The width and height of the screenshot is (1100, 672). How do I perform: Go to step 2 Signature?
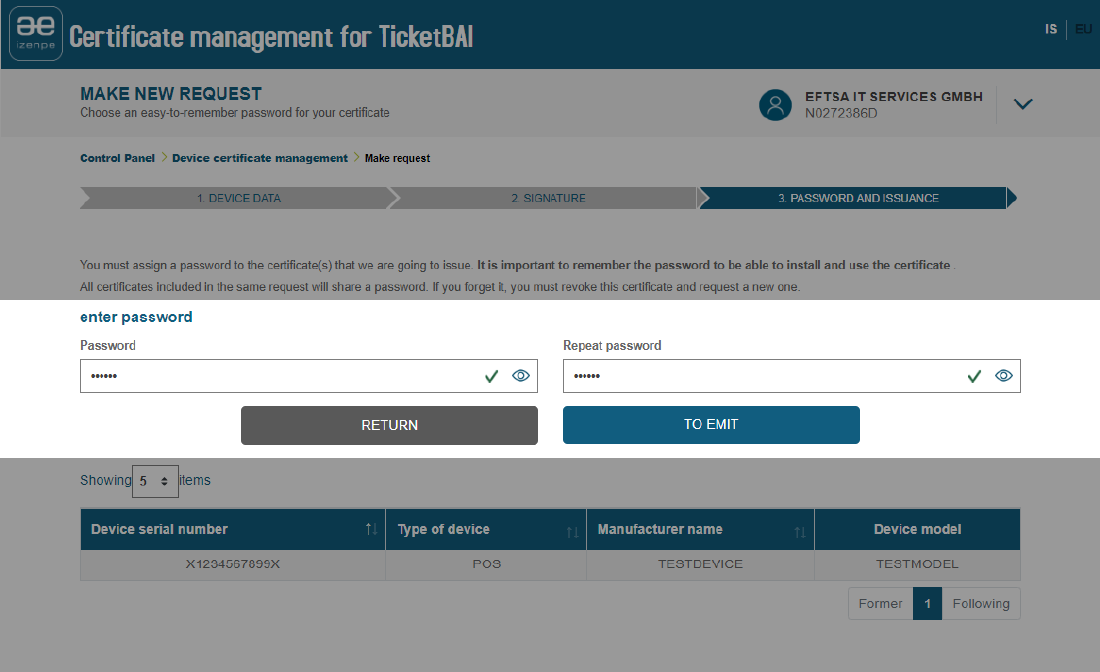coord(548,198)
